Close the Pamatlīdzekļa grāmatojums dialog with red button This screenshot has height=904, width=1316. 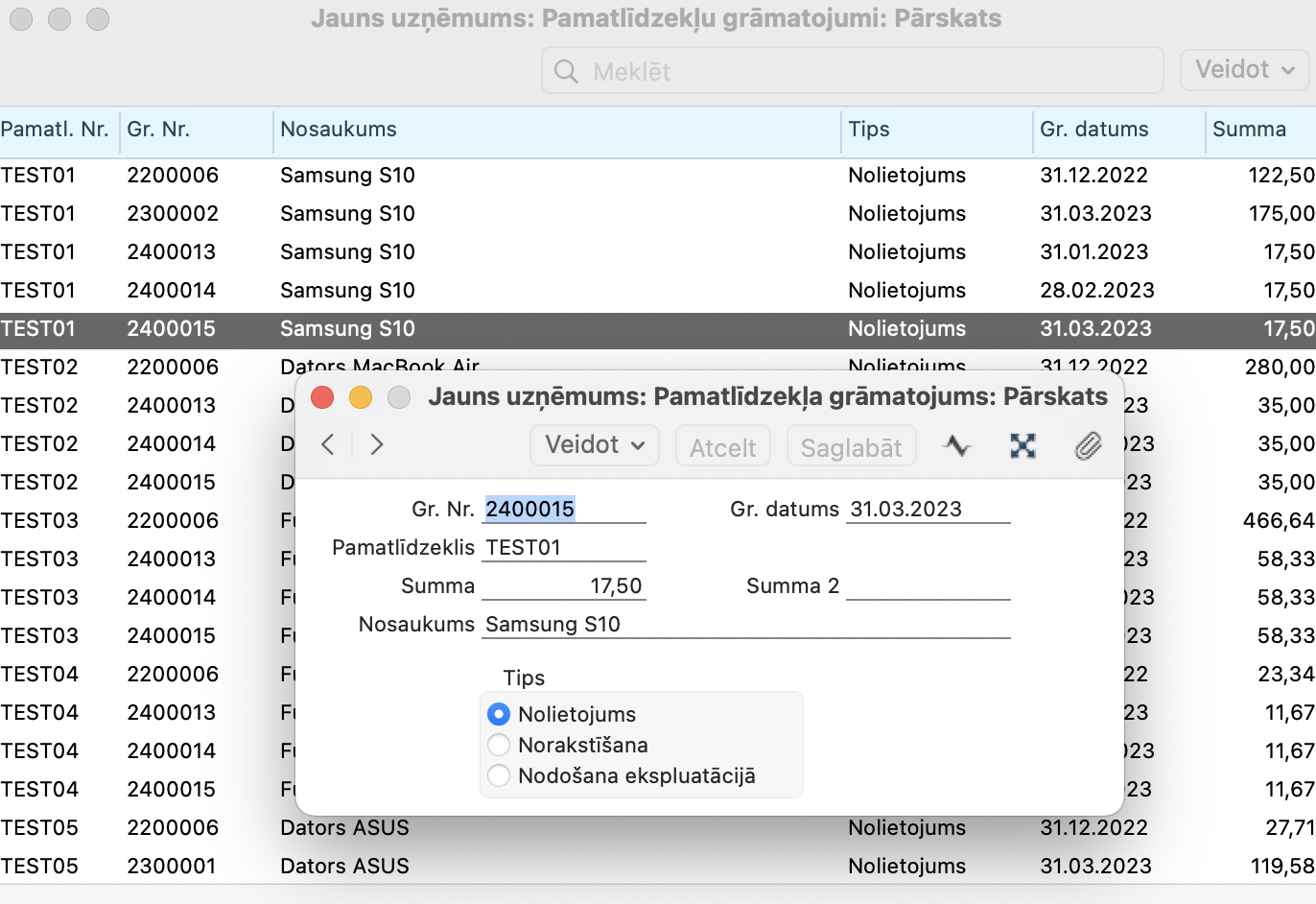[x=322, y=397]
